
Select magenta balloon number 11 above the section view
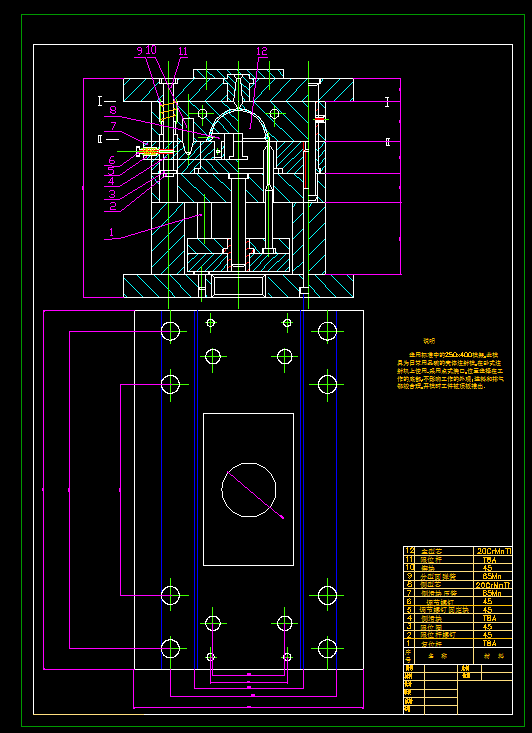183,51
